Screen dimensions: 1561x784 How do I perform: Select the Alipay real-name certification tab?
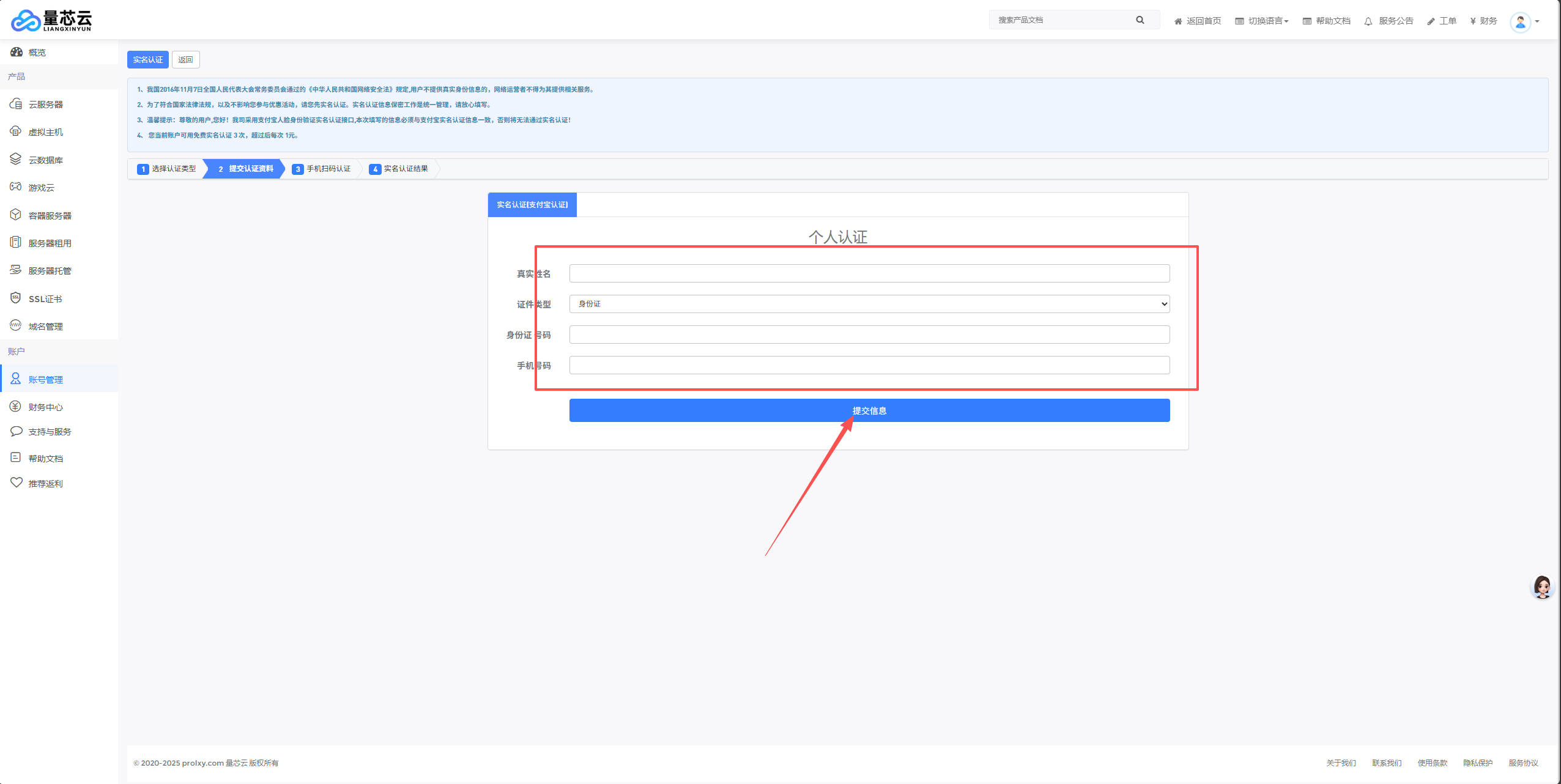coord(532,205)
